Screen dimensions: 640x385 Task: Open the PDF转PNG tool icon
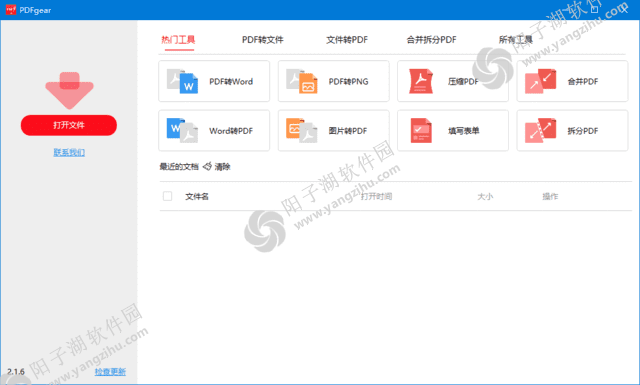pos(302,81)
